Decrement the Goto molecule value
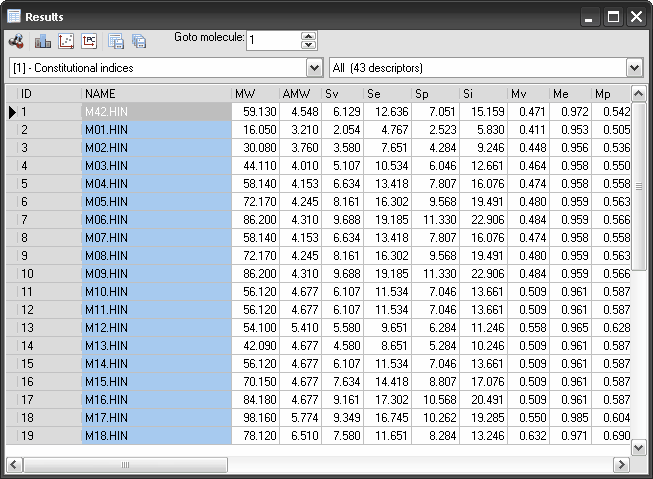 tap(308, 45)
